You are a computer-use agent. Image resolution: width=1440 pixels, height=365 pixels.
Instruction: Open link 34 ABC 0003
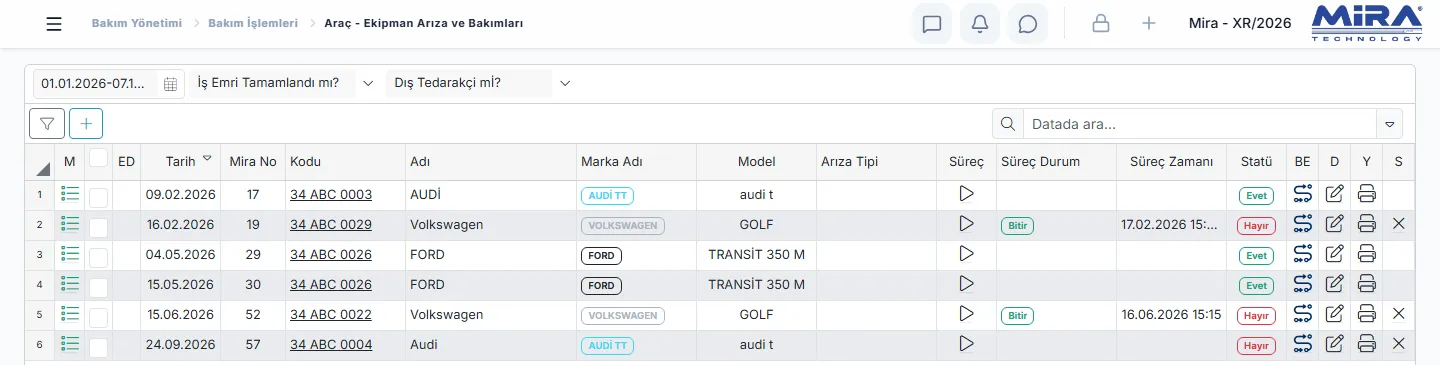click(331, 195)
